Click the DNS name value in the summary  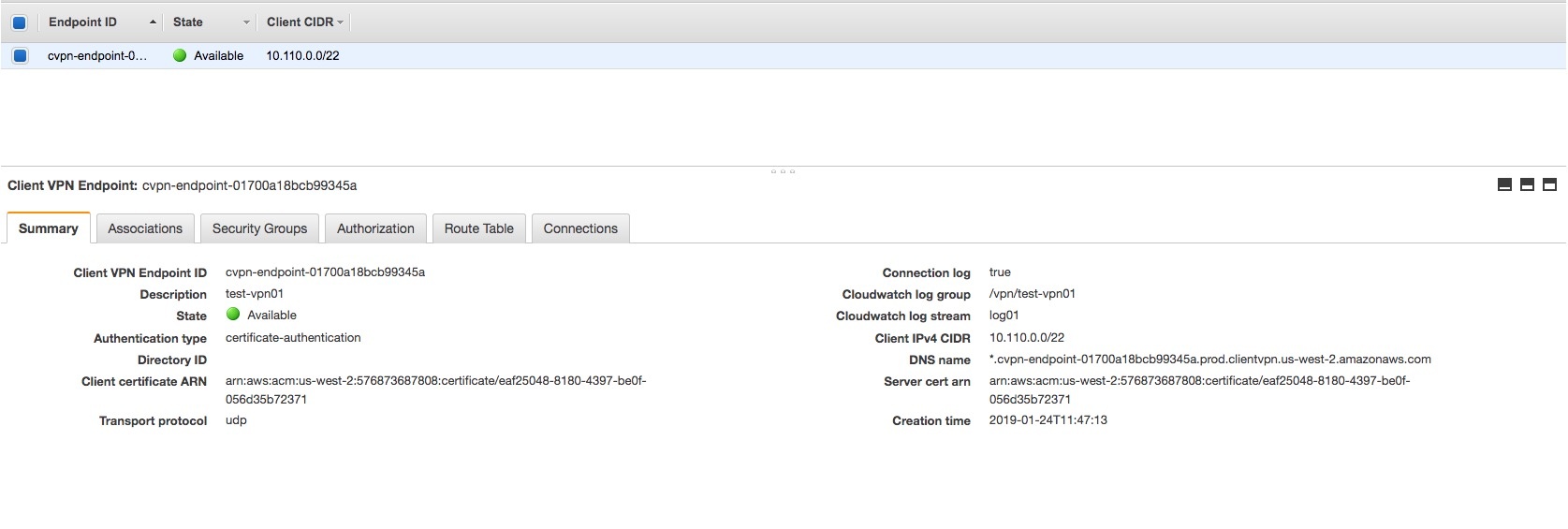click(1209, 360)
